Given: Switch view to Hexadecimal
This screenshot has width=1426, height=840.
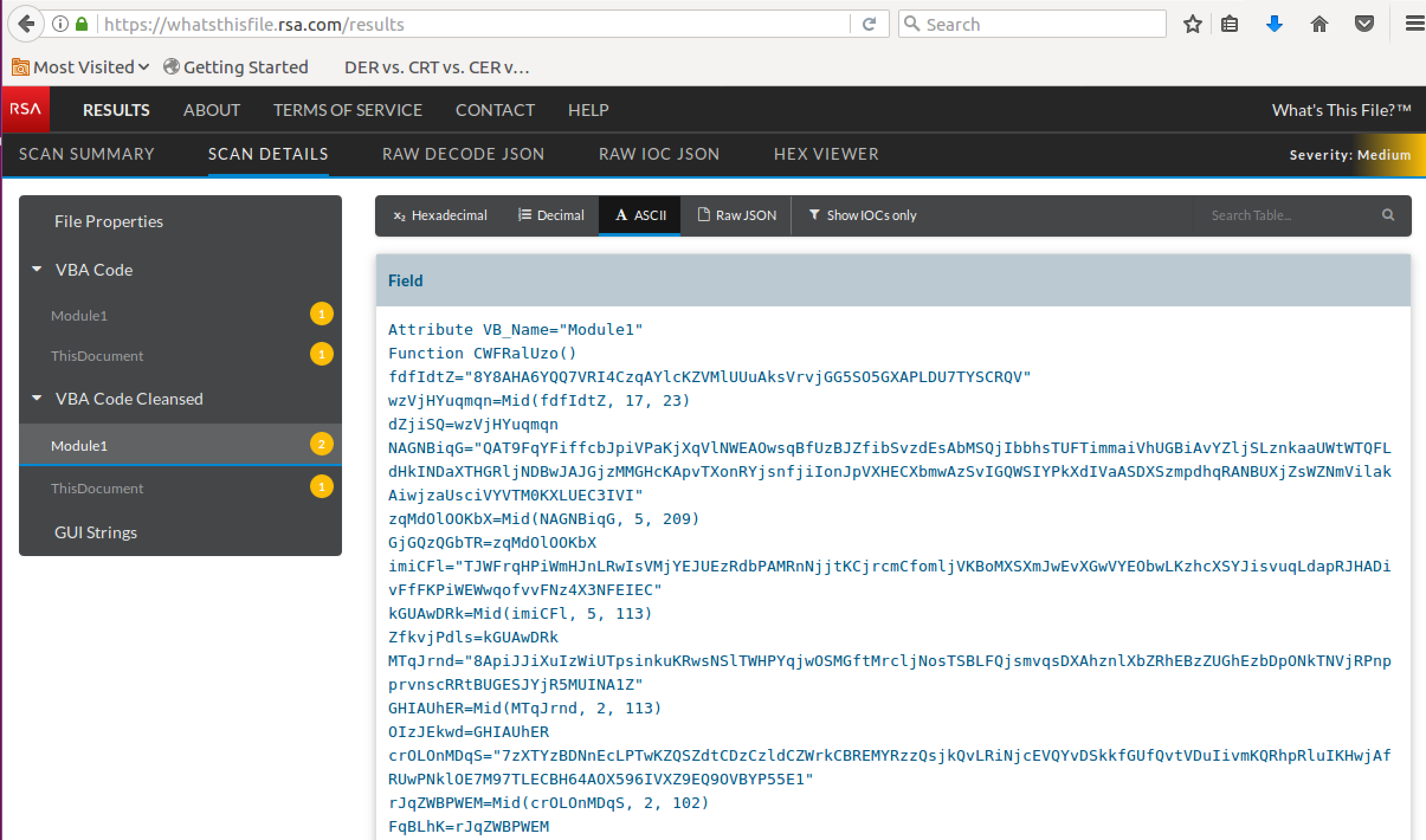Looking at the screenshot, I should (x=440, y=215).
